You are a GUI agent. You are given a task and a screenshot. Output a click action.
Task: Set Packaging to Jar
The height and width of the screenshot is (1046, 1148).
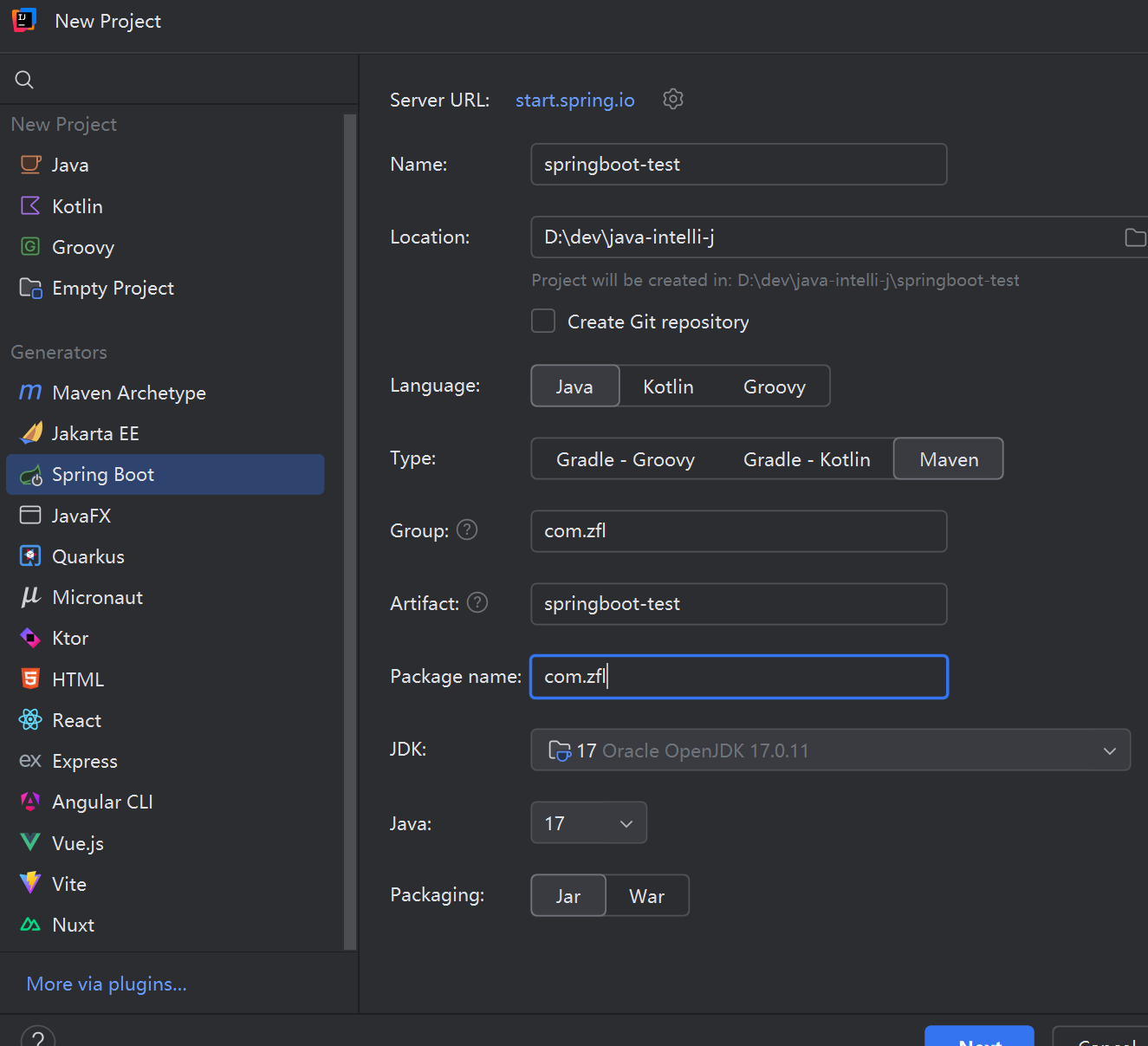(568, 895)
